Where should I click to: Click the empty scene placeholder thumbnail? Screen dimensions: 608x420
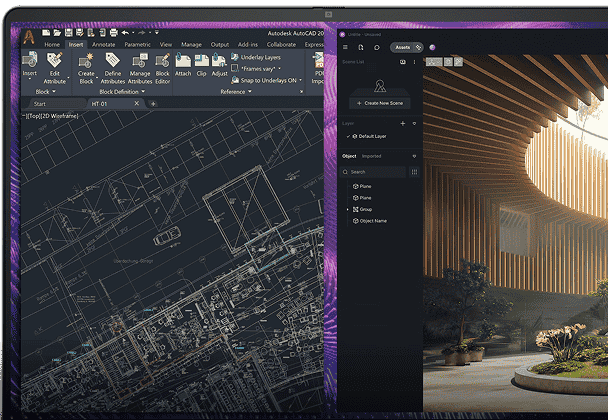[380, 86]
